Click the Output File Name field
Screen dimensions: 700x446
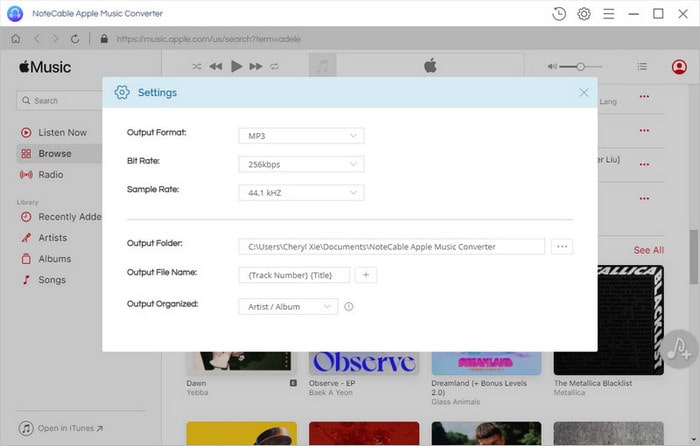click(x=294, y=275)
